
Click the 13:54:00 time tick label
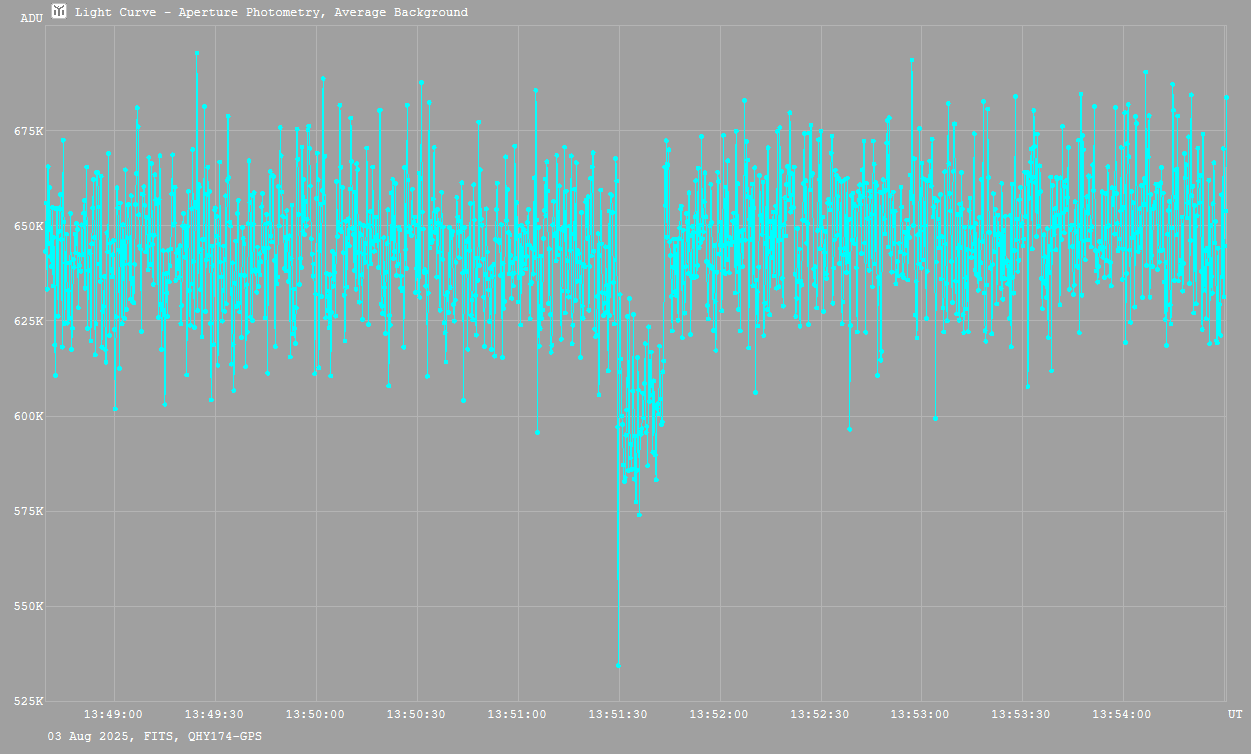(x=1123, y=714)
